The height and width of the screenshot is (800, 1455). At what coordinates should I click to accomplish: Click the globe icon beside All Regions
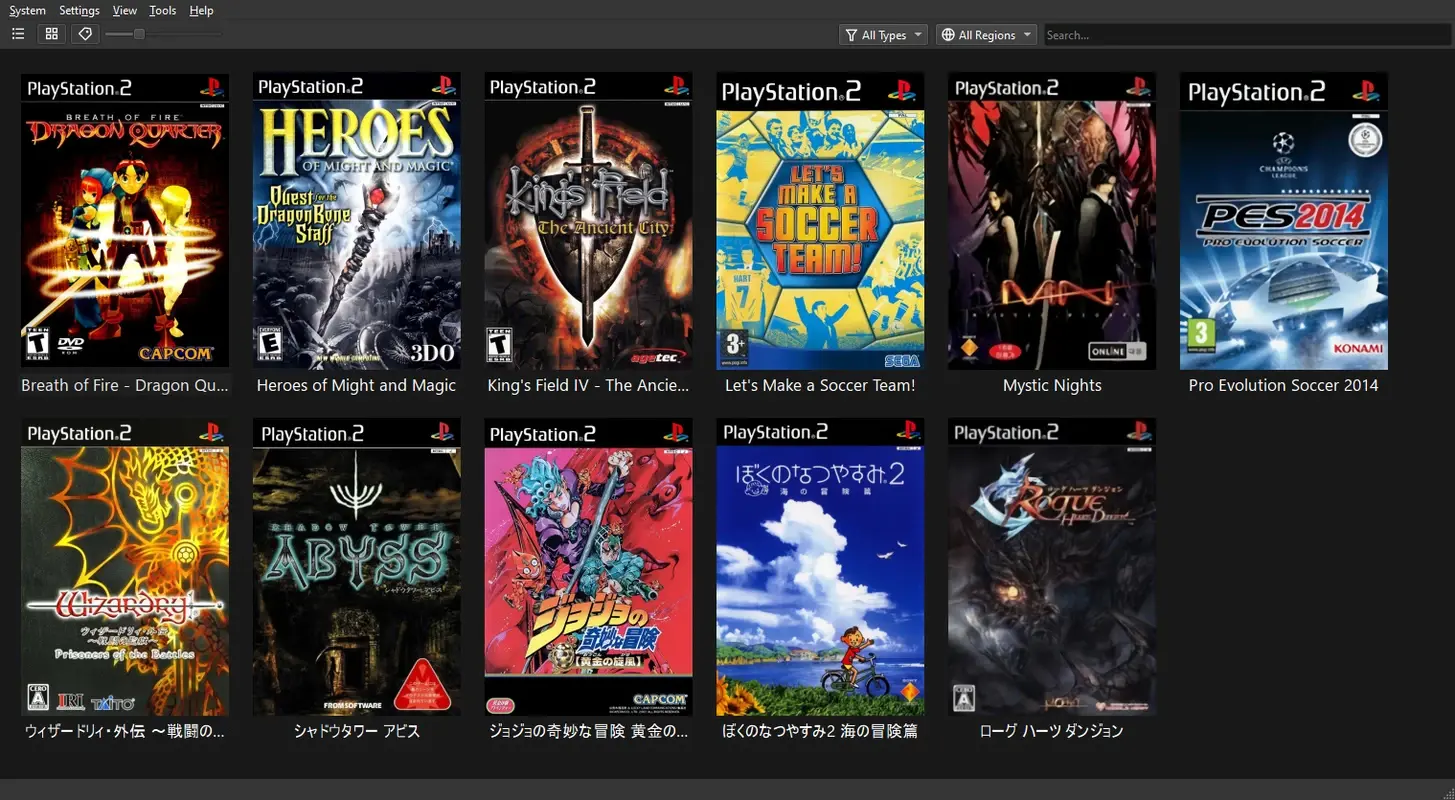(x=947, y=34)
